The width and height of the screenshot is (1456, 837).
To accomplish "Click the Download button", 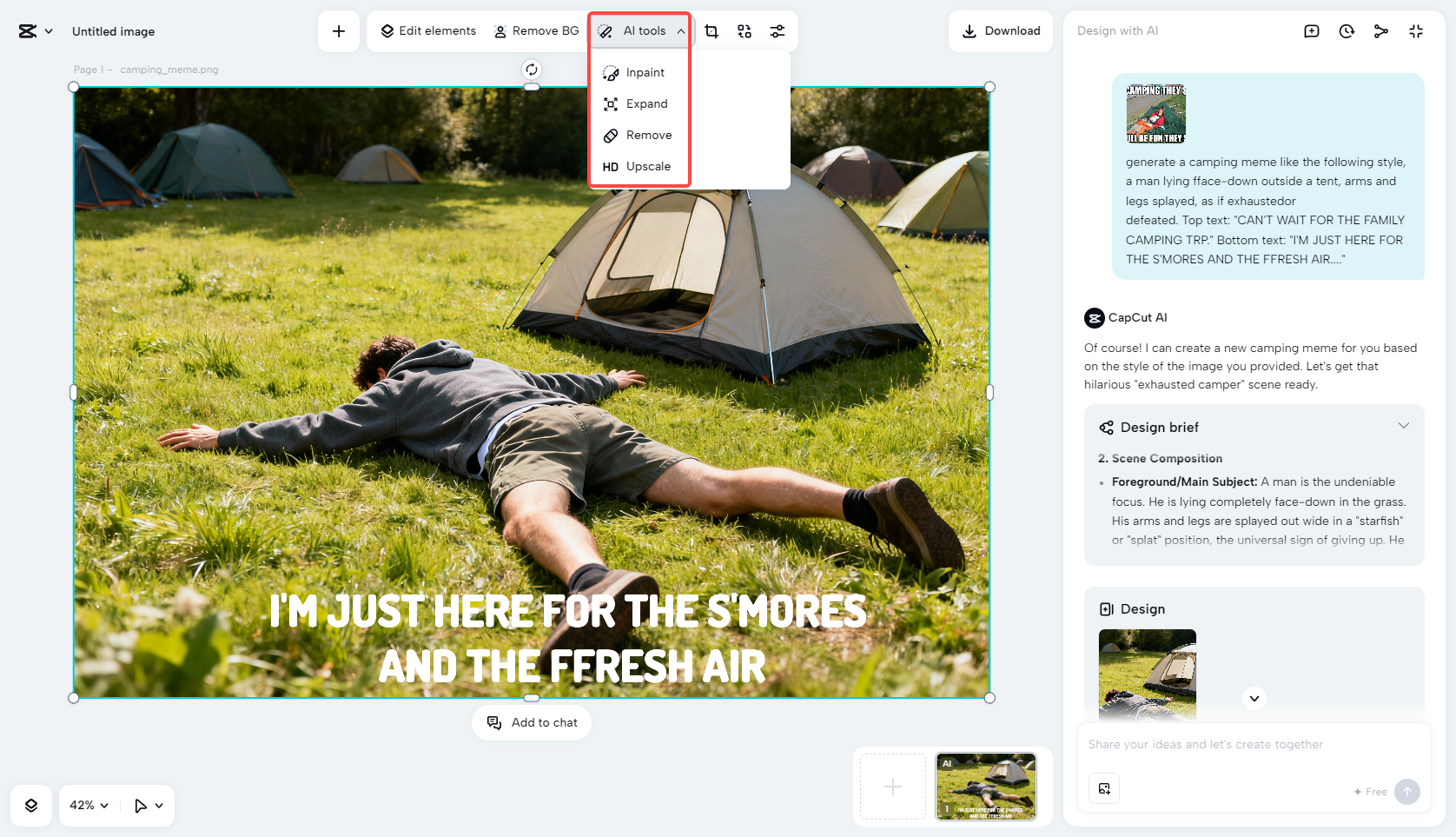I will [x=1001, y=30].
